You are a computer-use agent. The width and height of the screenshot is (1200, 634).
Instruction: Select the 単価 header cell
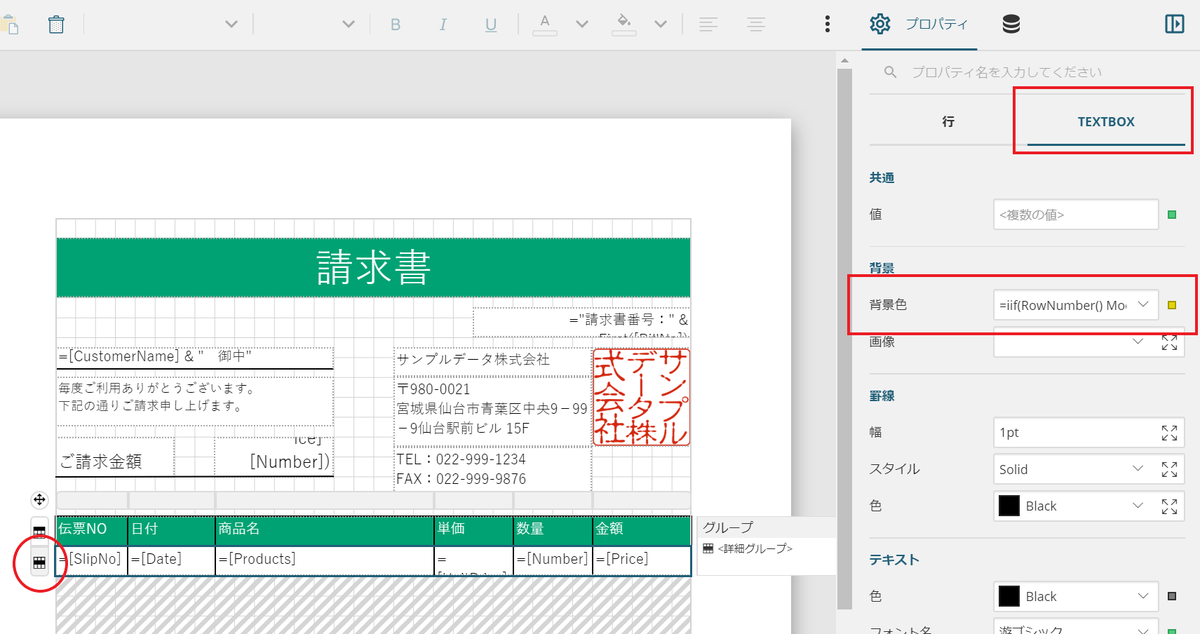474,530
